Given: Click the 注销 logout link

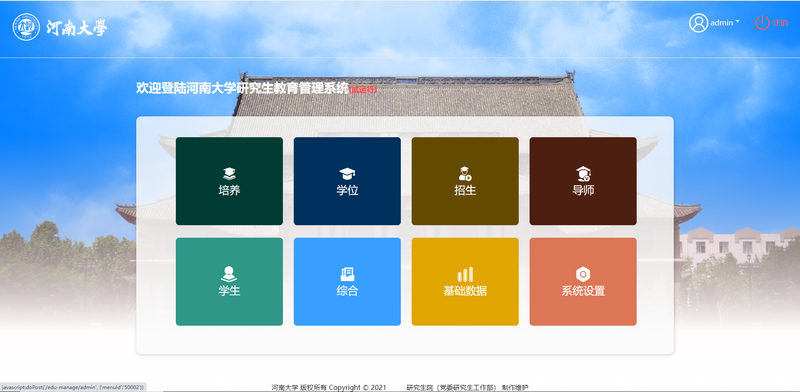Looking at the screenshot, I should point(780,22).
